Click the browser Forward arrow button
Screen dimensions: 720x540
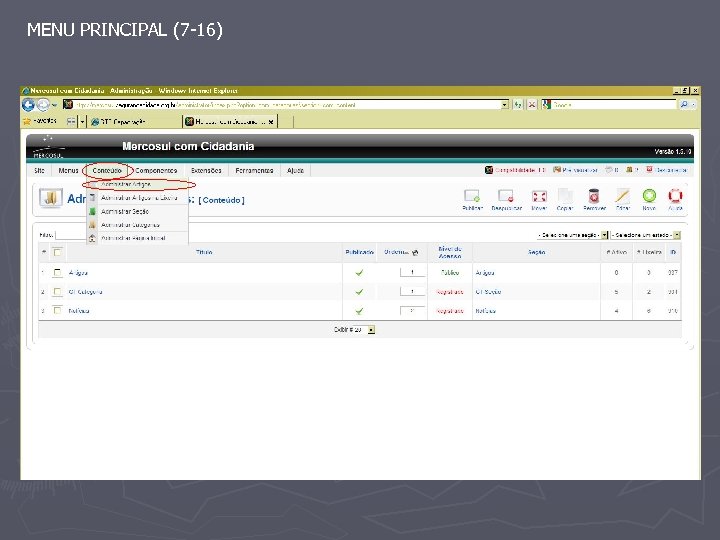(43, 105)
